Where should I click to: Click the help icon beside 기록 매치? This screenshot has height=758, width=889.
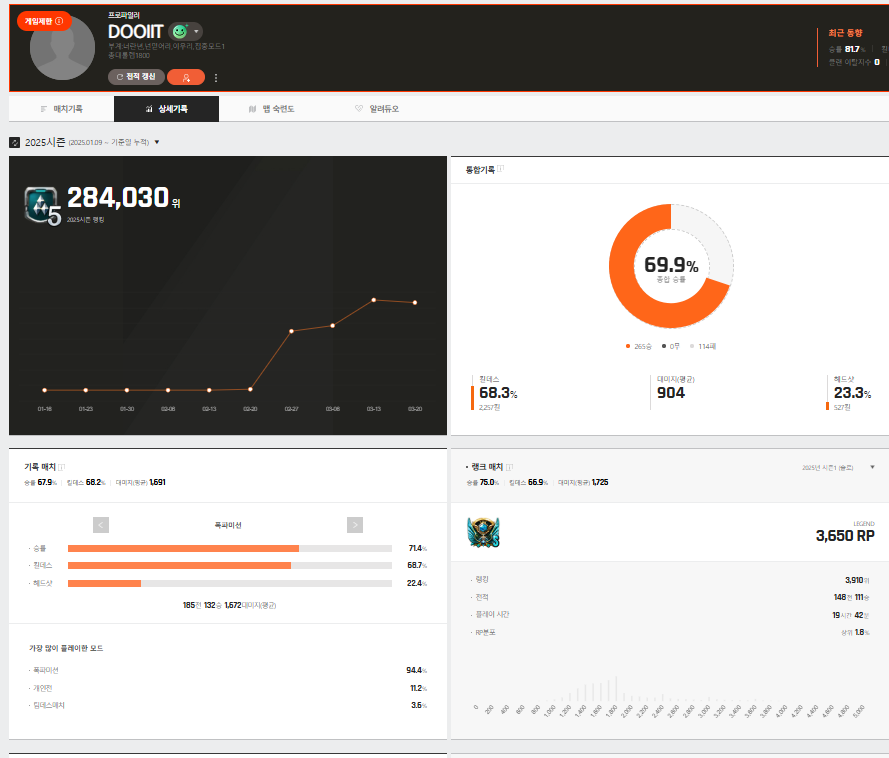[61, 467]
